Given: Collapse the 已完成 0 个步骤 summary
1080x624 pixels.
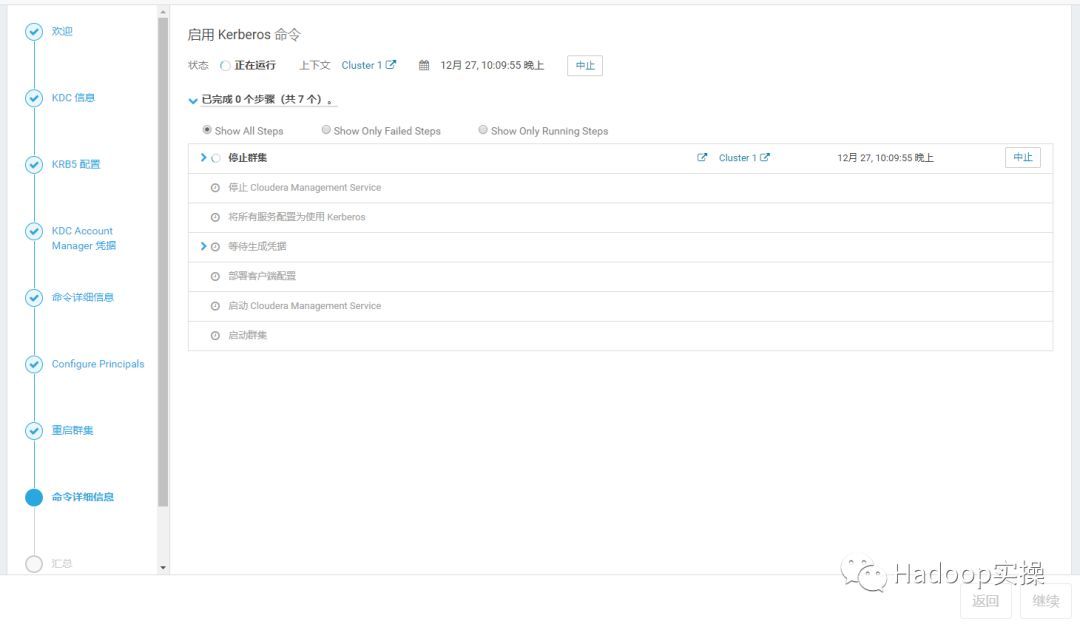Looking at the screenshot, I should tap(193, 101).
